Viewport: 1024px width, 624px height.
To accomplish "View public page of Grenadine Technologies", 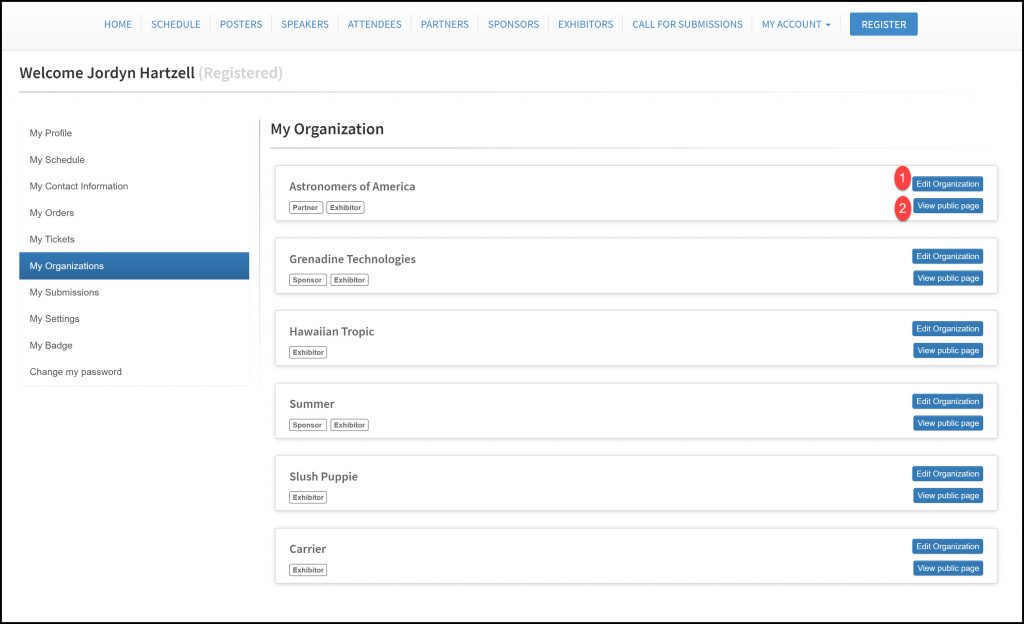I will click(x=948, y=278).
